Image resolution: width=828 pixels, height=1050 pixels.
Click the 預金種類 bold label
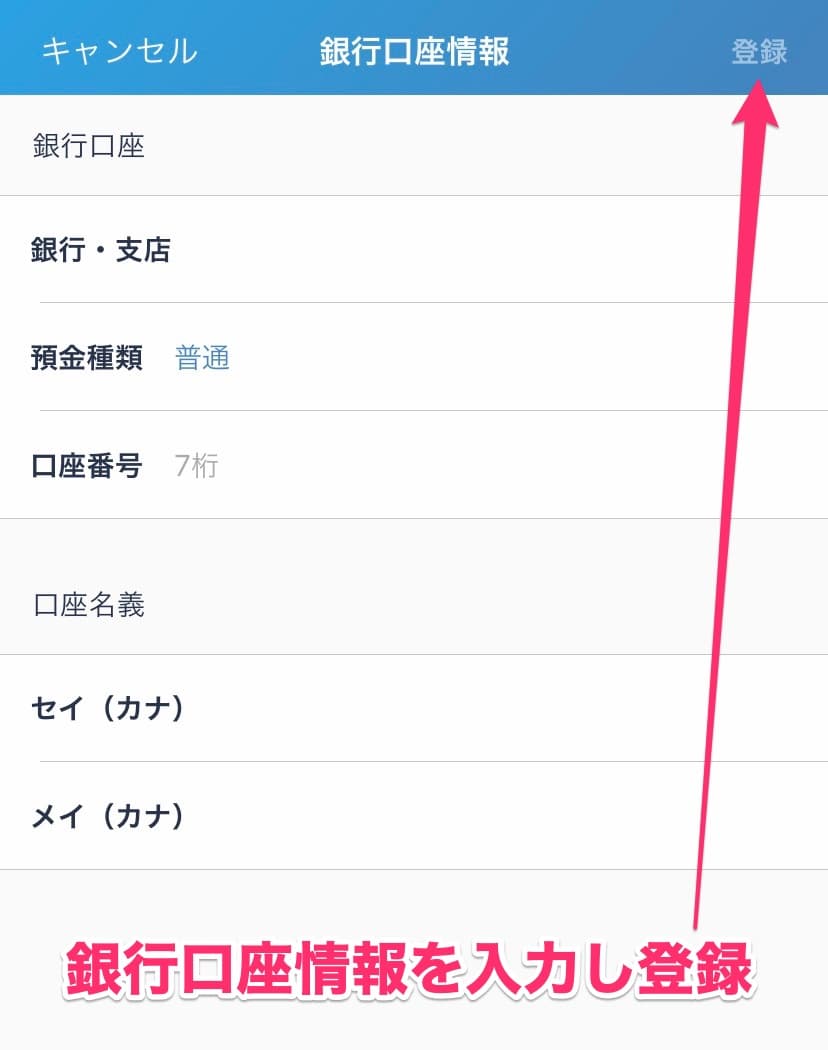[x=86, y=358]
